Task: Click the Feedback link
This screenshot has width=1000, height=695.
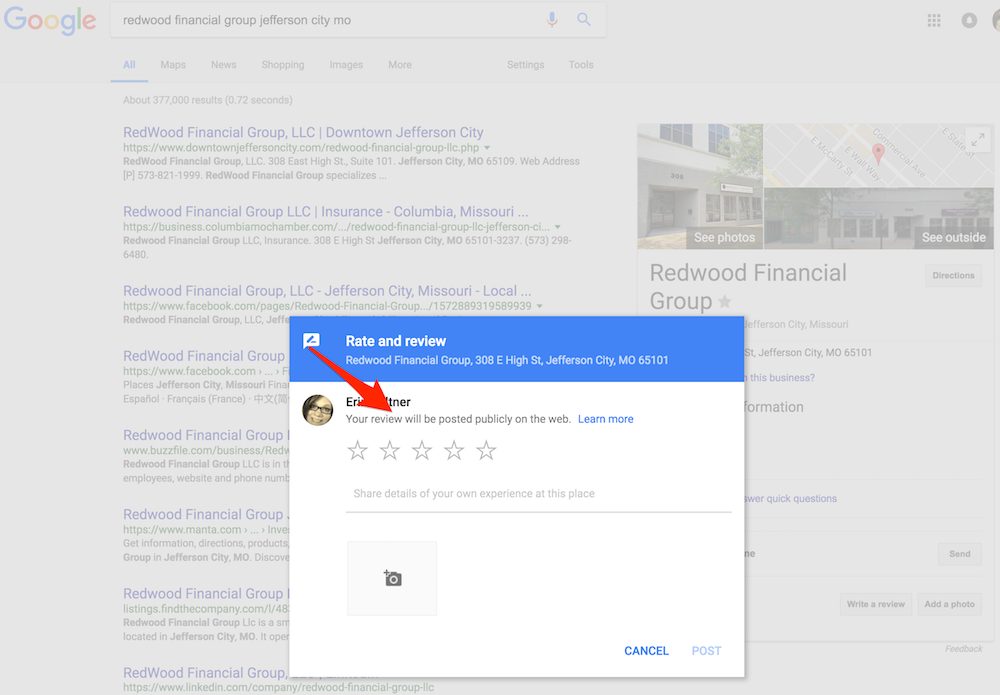Action: (963, 648)
